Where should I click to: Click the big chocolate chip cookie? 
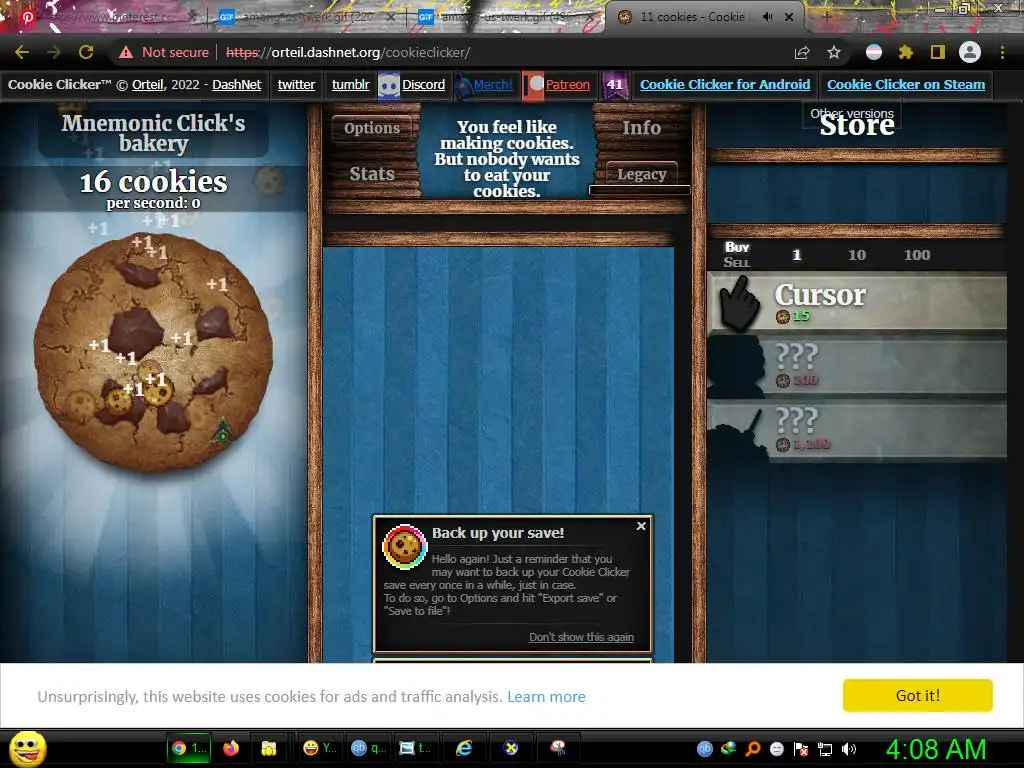(153, 353)
